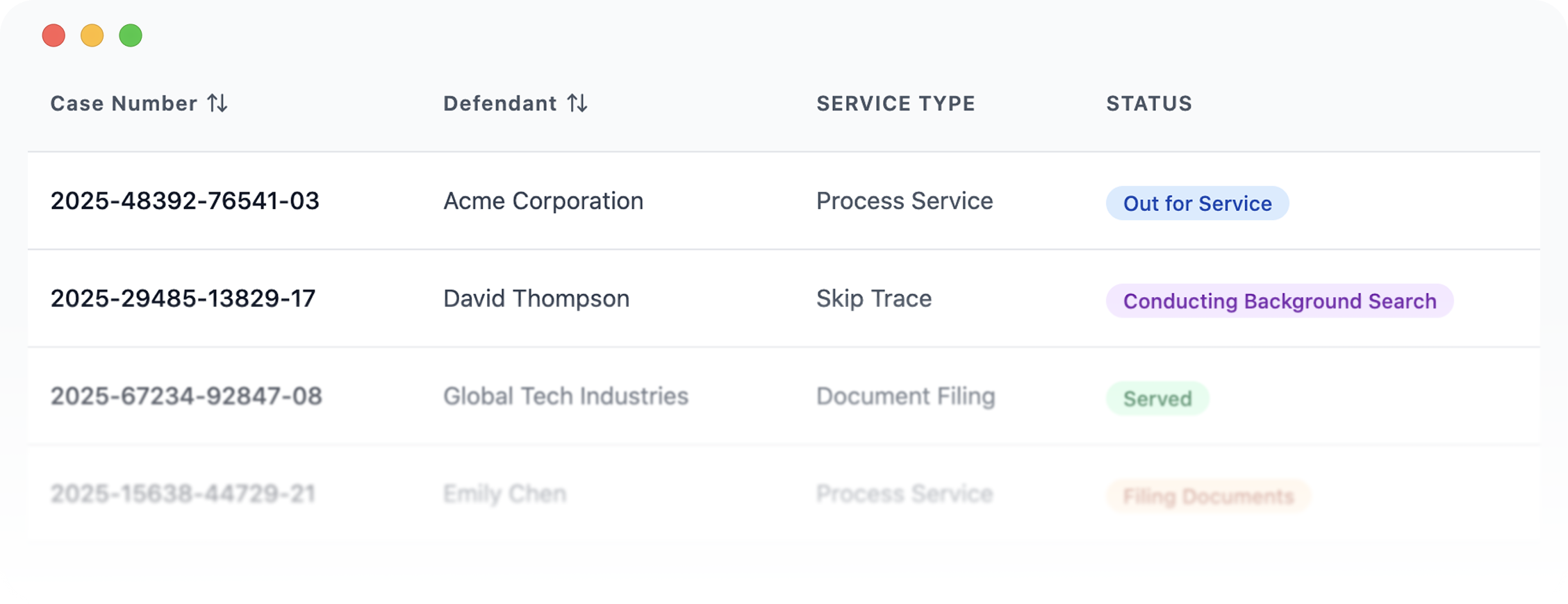Select the STATUS column header
Image resolution: width=1568 pixels, height=604 pixels.
1149,103
